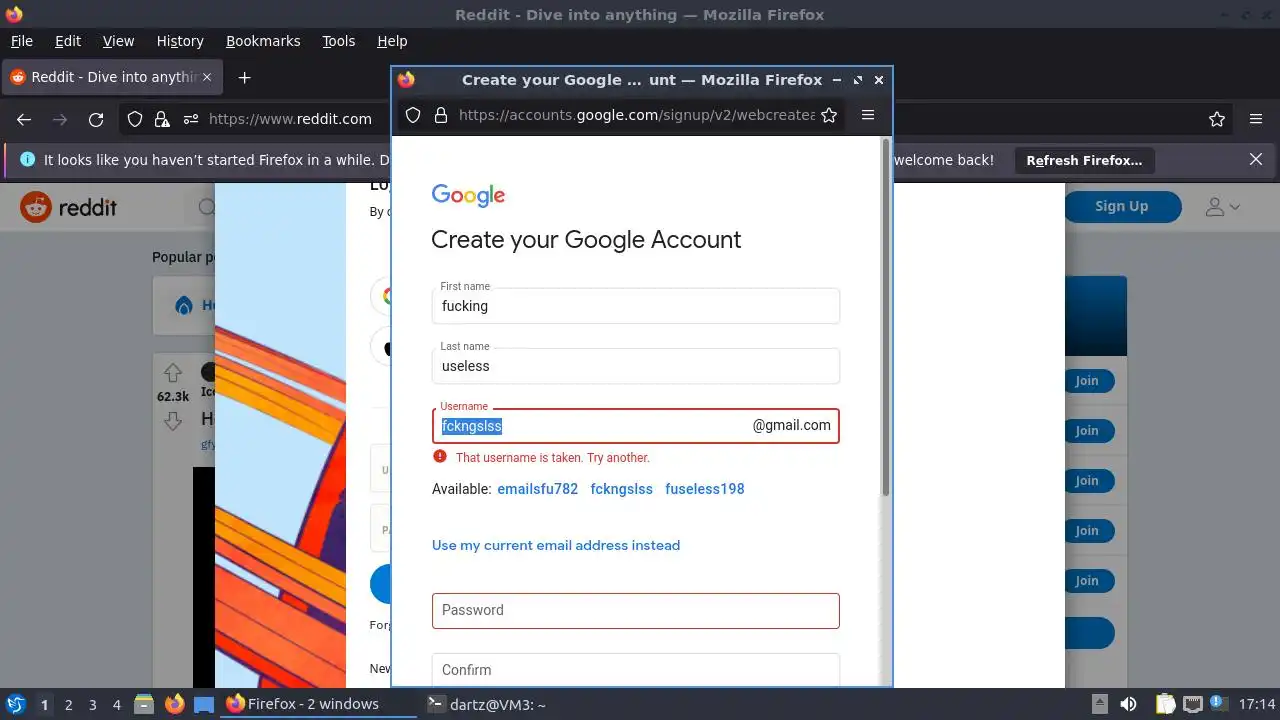Image resolution: width=1280 pixels, height=720 pixels.
Task: Click the eject removable media tray icon
Action: (x=1099, y=704)
